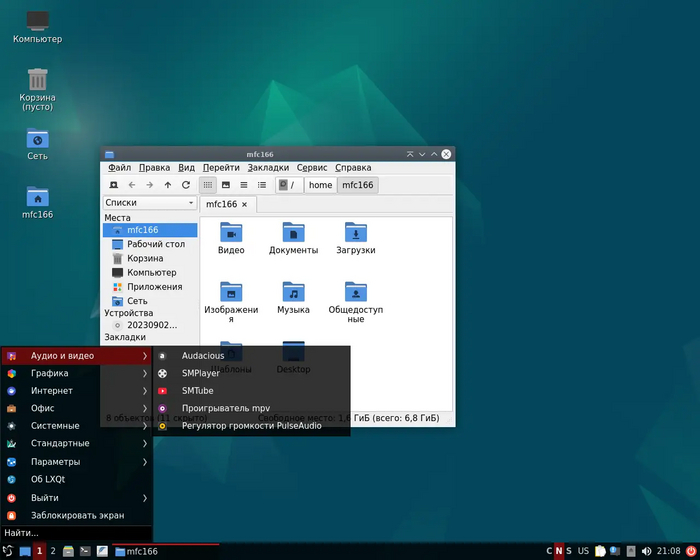Close the mfc166 tab
Screen dimensions: 700x560
[244, 205]
